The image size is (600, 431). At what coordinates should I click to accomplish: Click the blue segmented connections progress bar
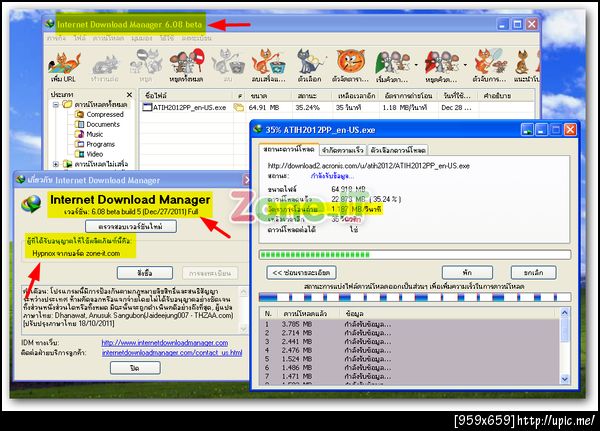(415, 297)
